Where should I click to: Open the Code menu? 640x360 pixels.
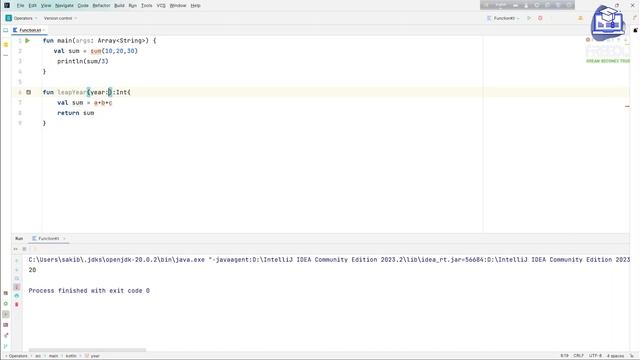(83, 6)
